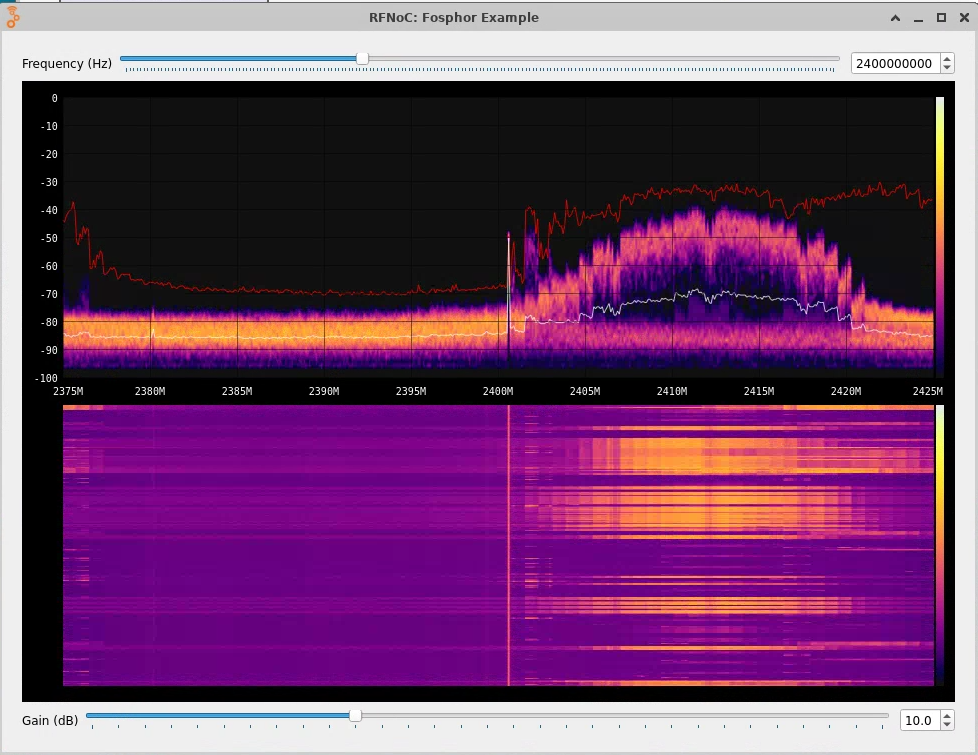
Task: Click the bright vertical line in waterfall
Action: [x=509, y=545]
